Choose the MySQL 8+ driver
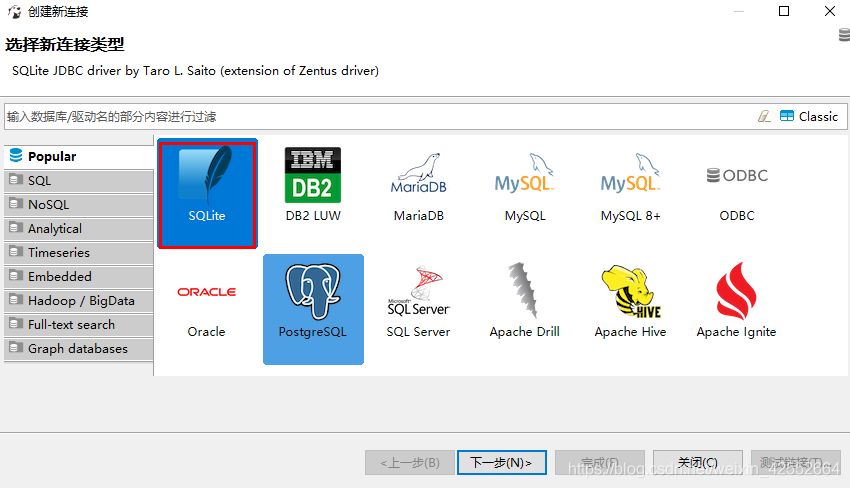Image resolution: width=850 pixels, height=488 pixels. 630,185
